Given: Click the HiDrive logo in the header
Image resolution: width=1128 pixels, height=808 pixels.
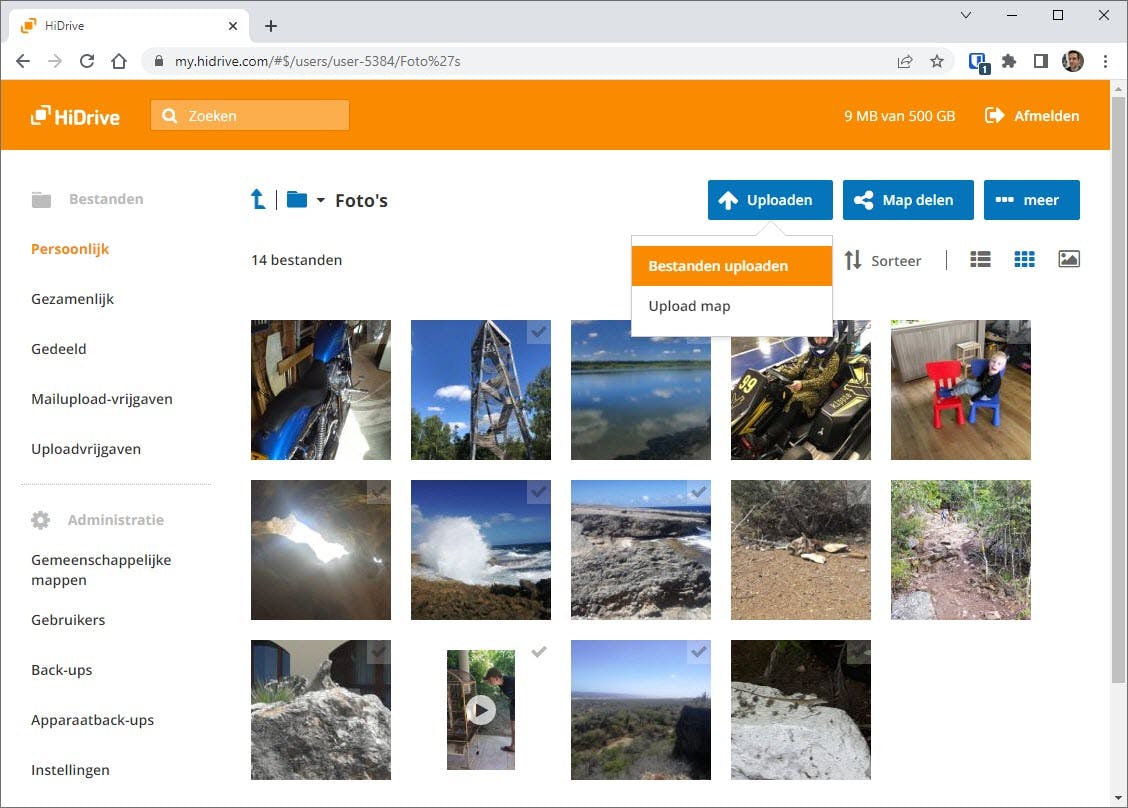Looking at the screenshot, I should 74,115.
